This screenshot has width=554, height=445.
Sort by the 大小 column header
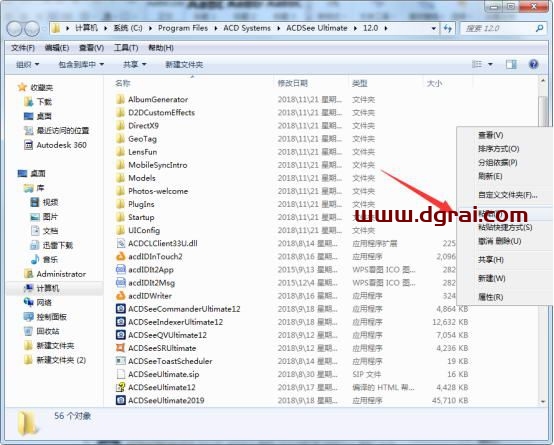point(434,83)
